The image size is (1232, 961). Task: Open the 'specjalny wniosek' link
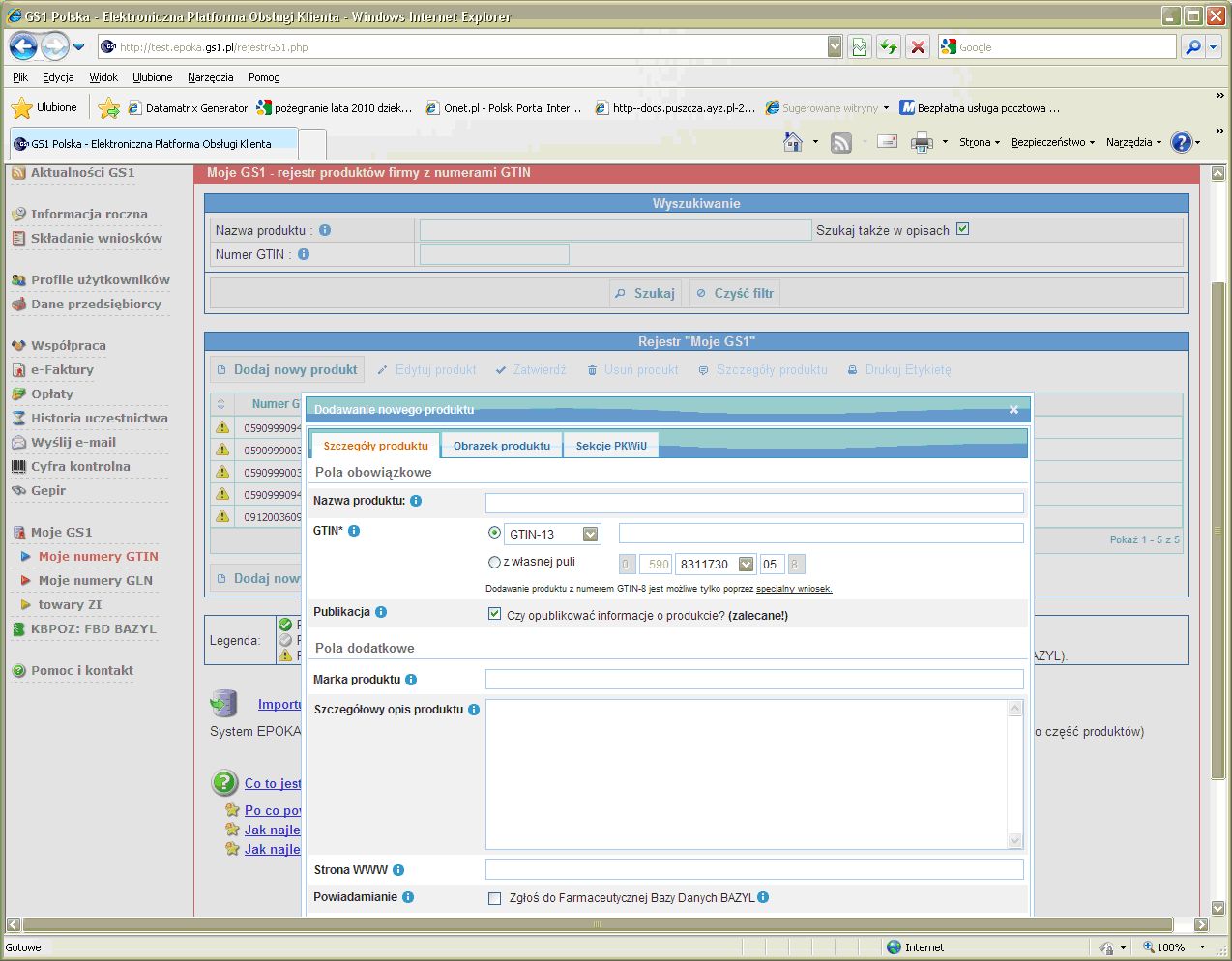coord(793,589)
